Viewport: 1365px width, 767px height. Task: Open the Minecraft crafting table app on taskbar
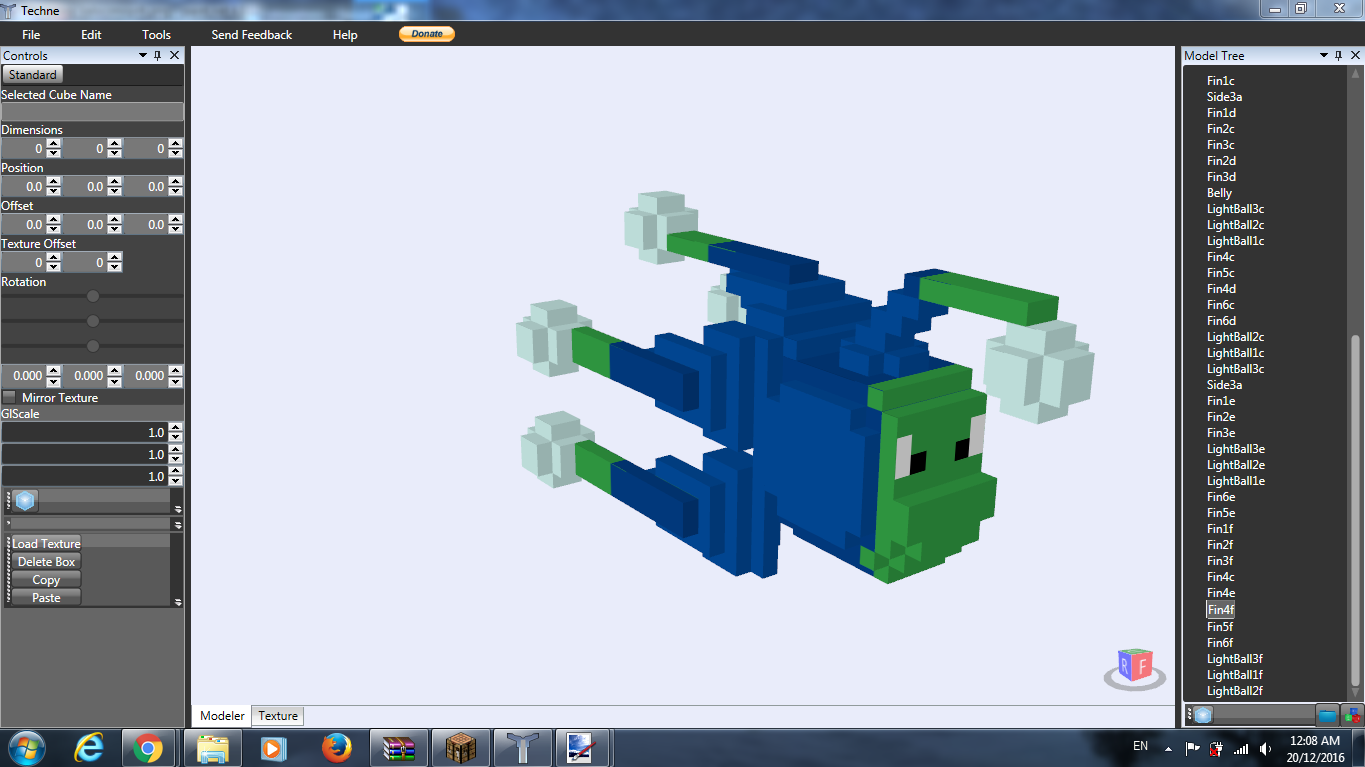pyautogui.click(x=461, y=747)
